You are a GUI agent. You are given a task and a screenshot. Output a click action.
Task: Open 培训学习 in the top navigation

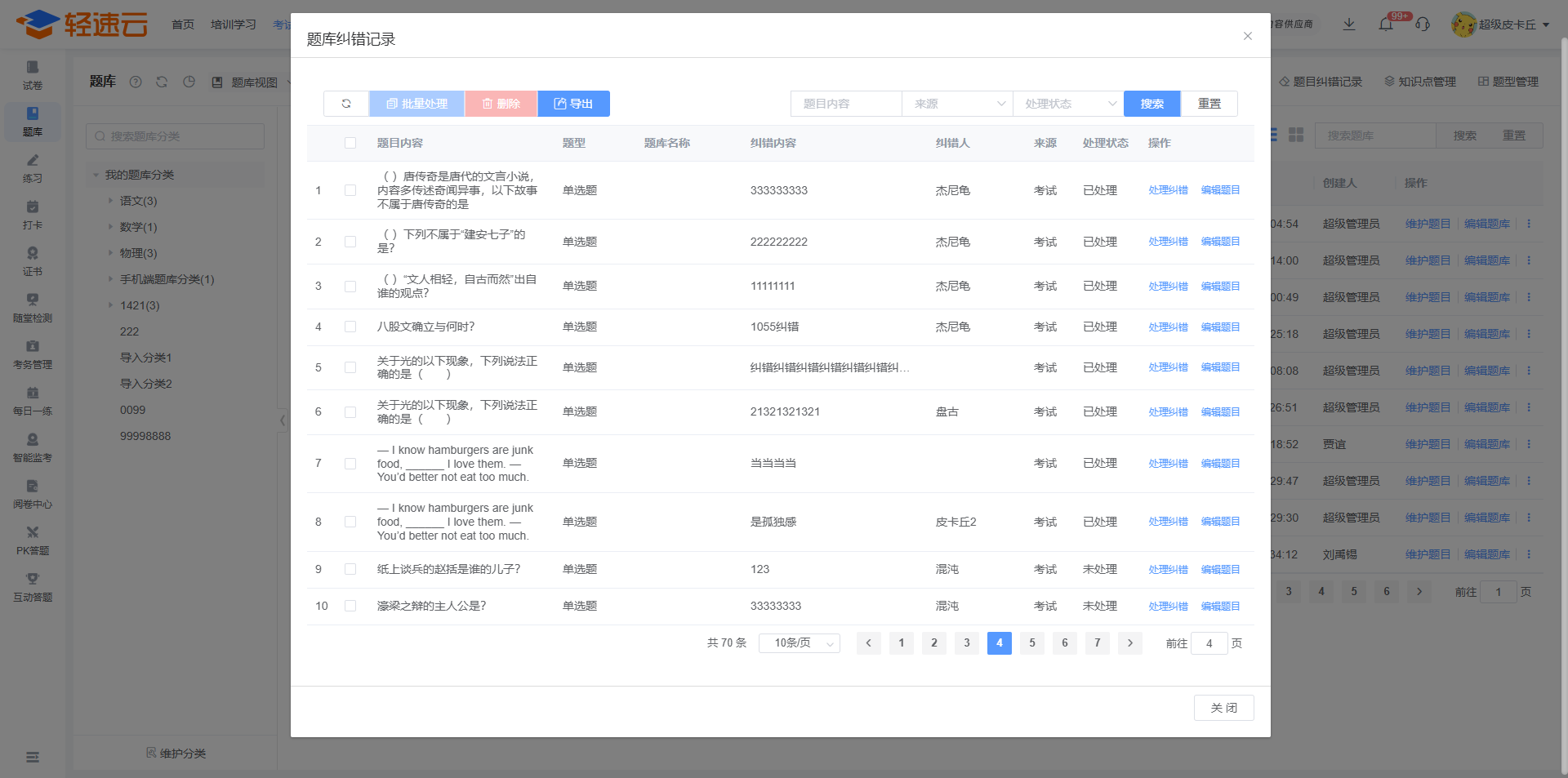point(233,24)
